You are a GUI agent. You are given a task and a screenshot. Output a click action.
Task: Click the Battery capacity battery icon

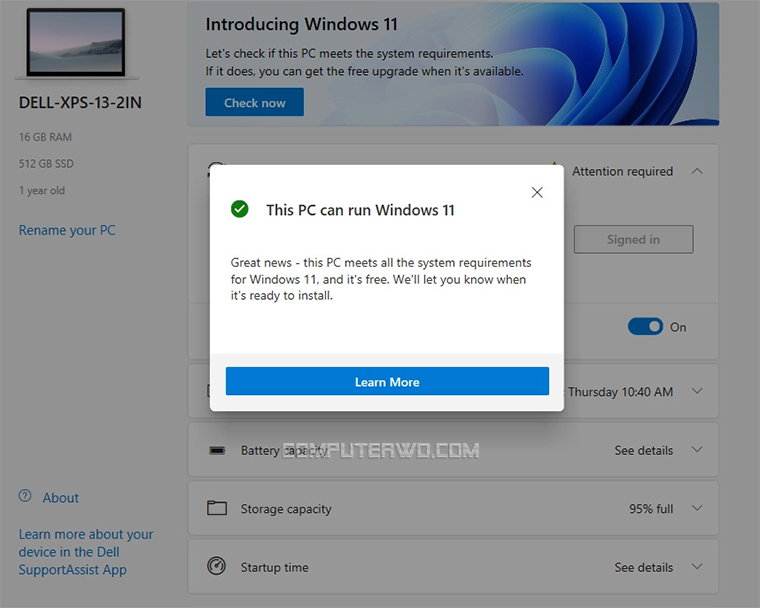click(217, 450)
